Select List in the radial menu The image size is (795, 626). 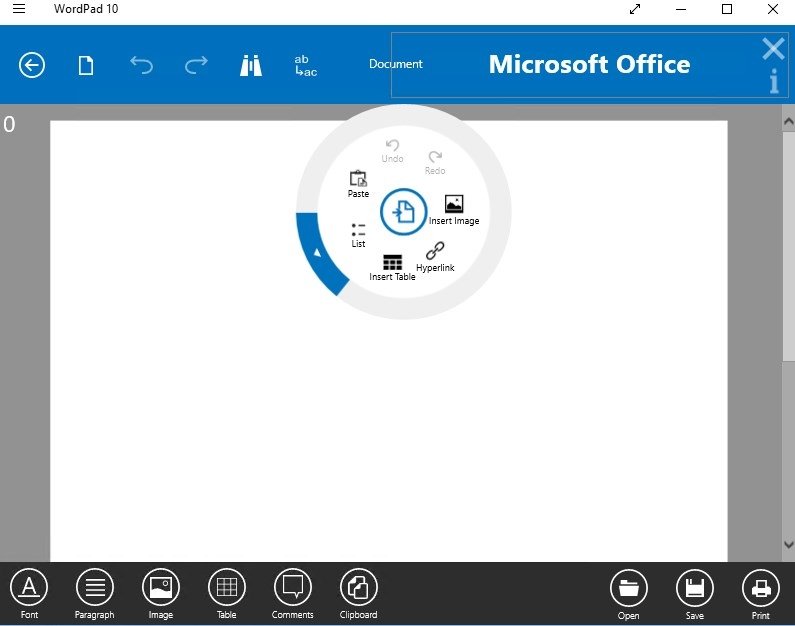click(x=358, y=235)
